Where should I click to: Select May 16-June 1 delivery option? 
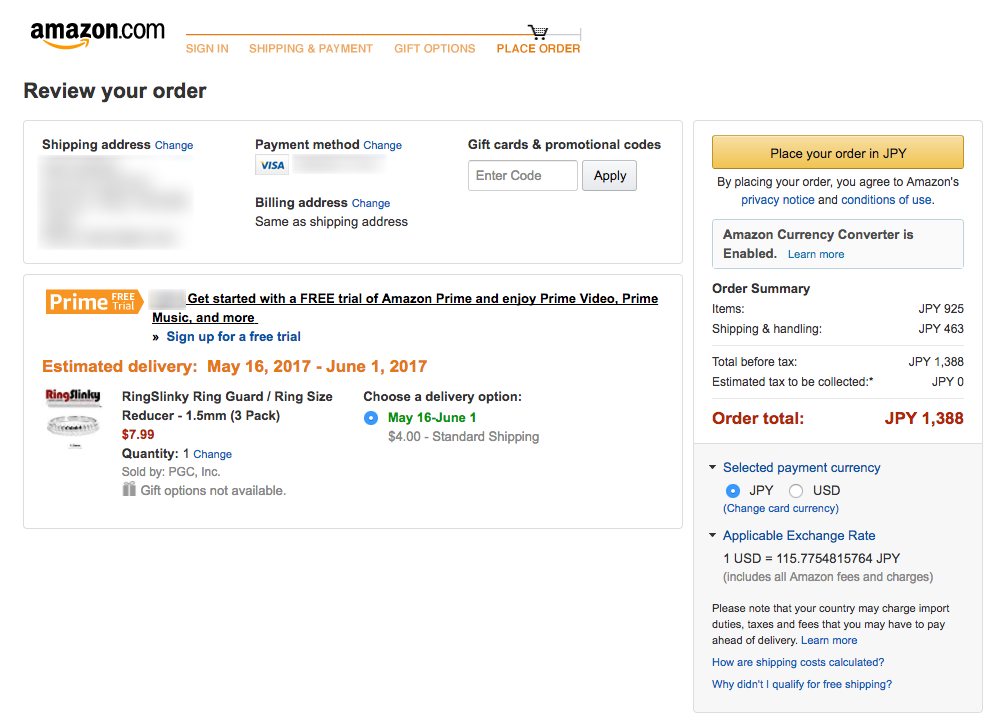point(371,418)
